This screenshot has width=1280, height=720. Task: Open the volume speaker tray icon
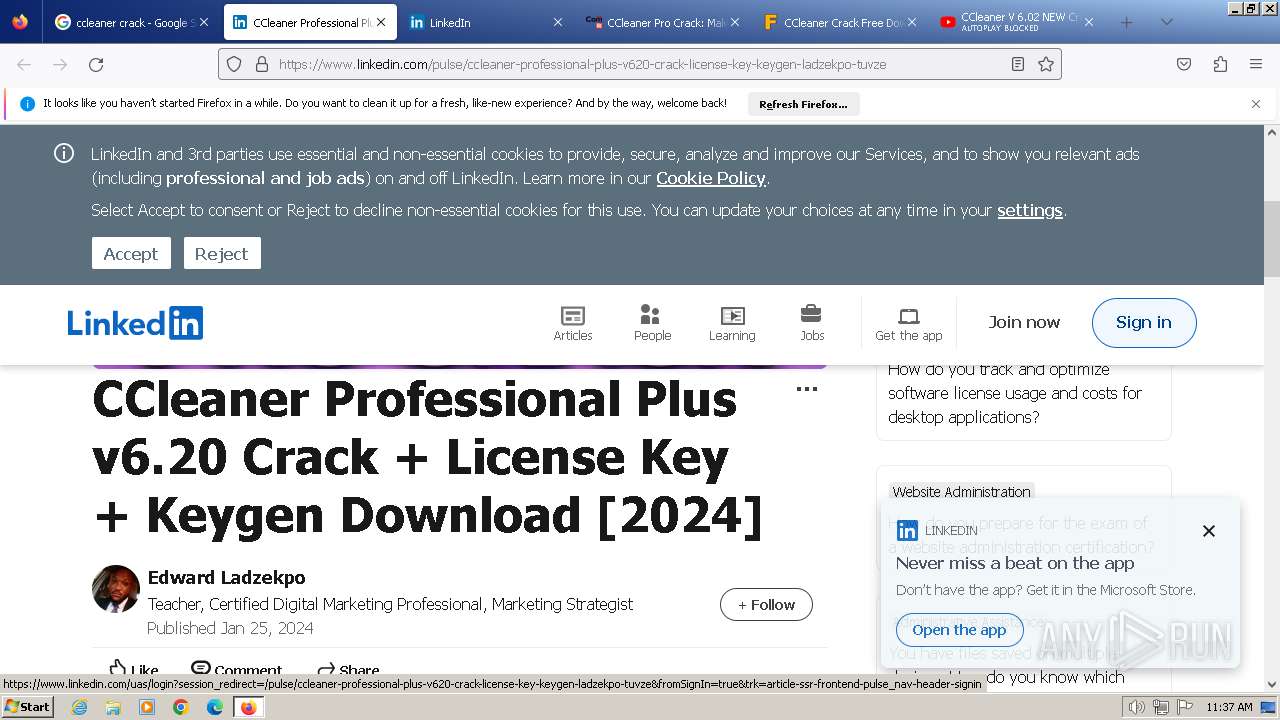pyautogui.click(x=1137, y=707)
